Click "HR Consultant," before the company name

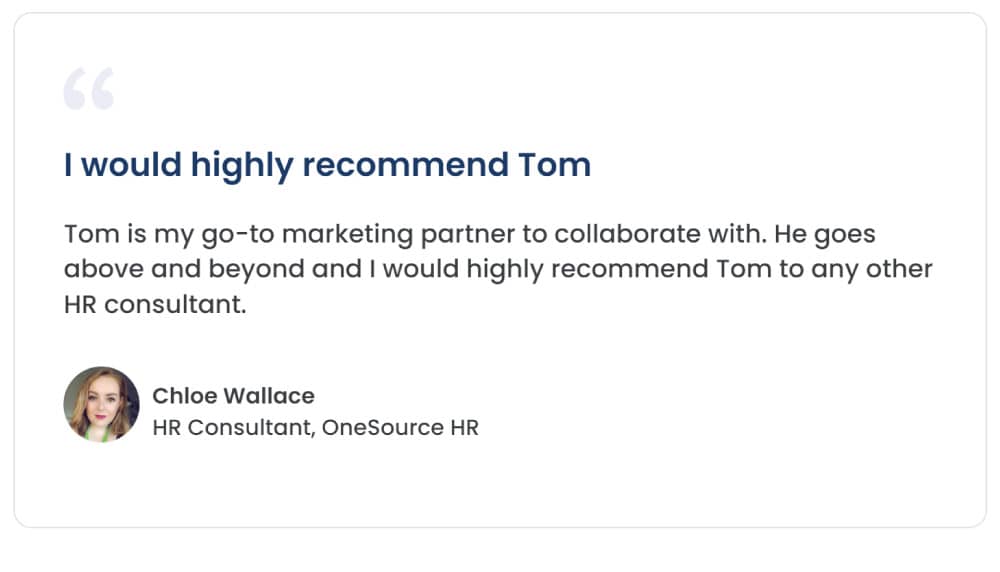point(234,427)
